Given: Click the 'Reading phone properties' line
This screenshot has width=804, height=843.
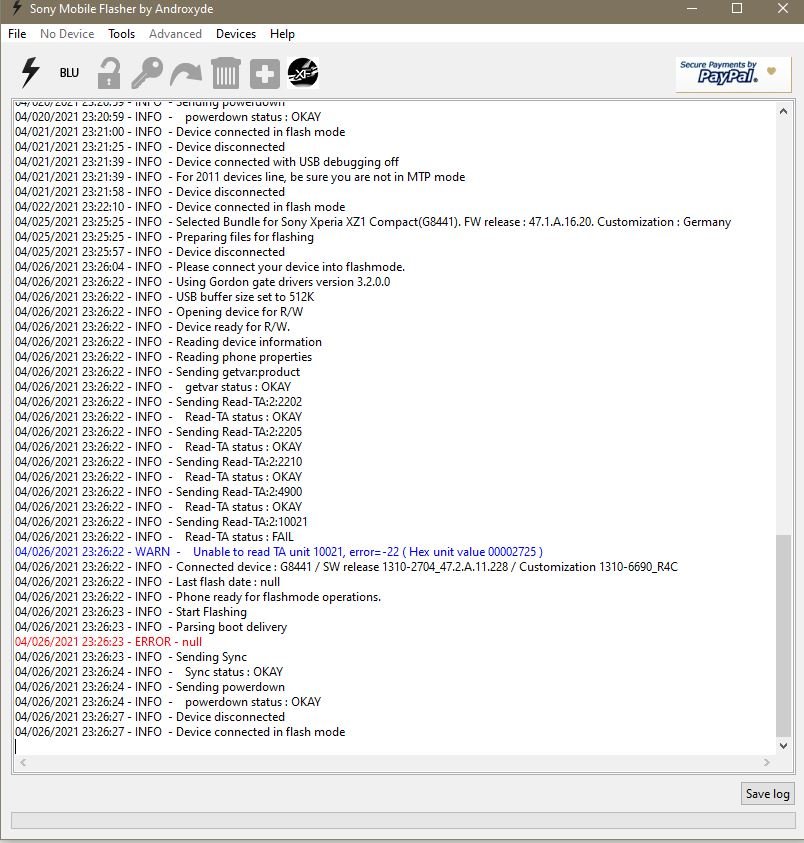Looking at the screenshot, I should [163, 356].
